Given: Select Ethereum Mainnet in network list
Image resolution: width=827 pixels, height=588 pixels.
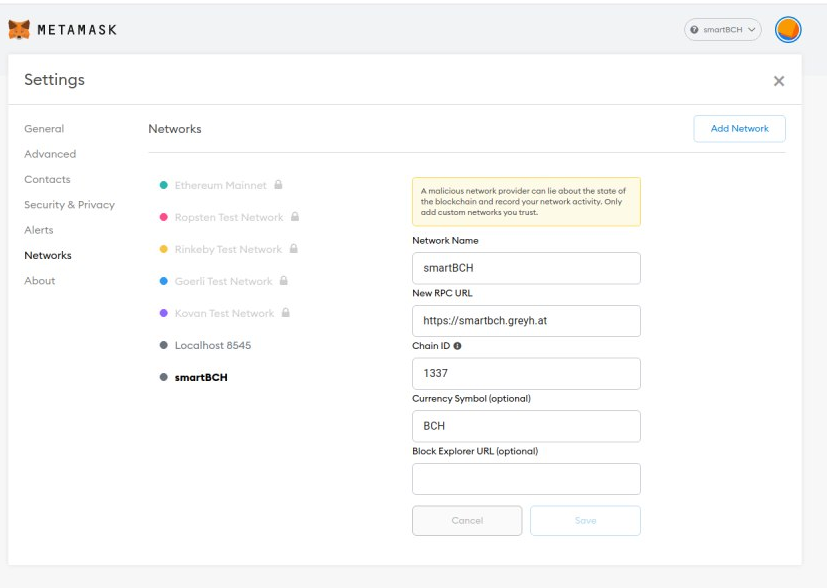Looking at the screenshot, I should (220, 185).
